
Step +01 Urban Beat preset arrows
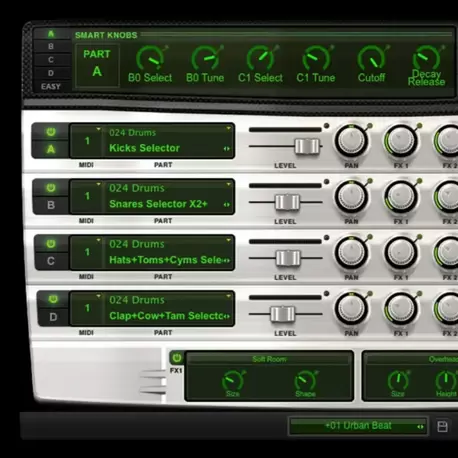pyautogui.click(x=420, y=427)
